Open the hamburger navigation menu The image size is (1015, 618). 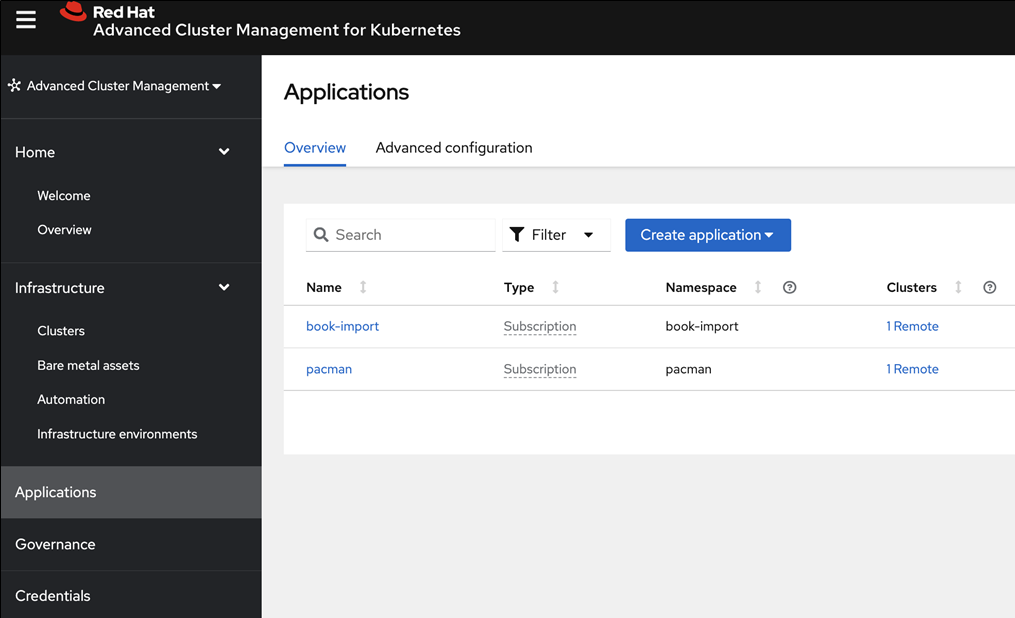point(26,21)
